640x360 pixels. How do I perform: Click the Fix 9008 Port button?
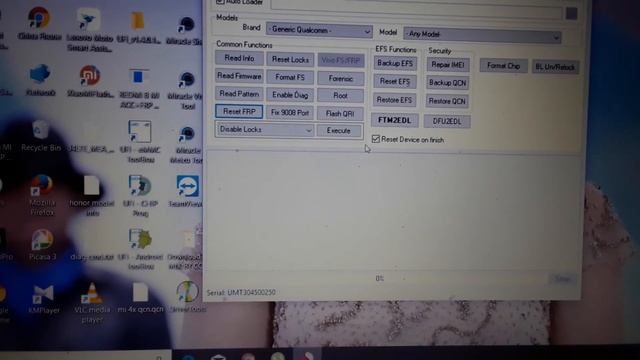pos(290,113)
